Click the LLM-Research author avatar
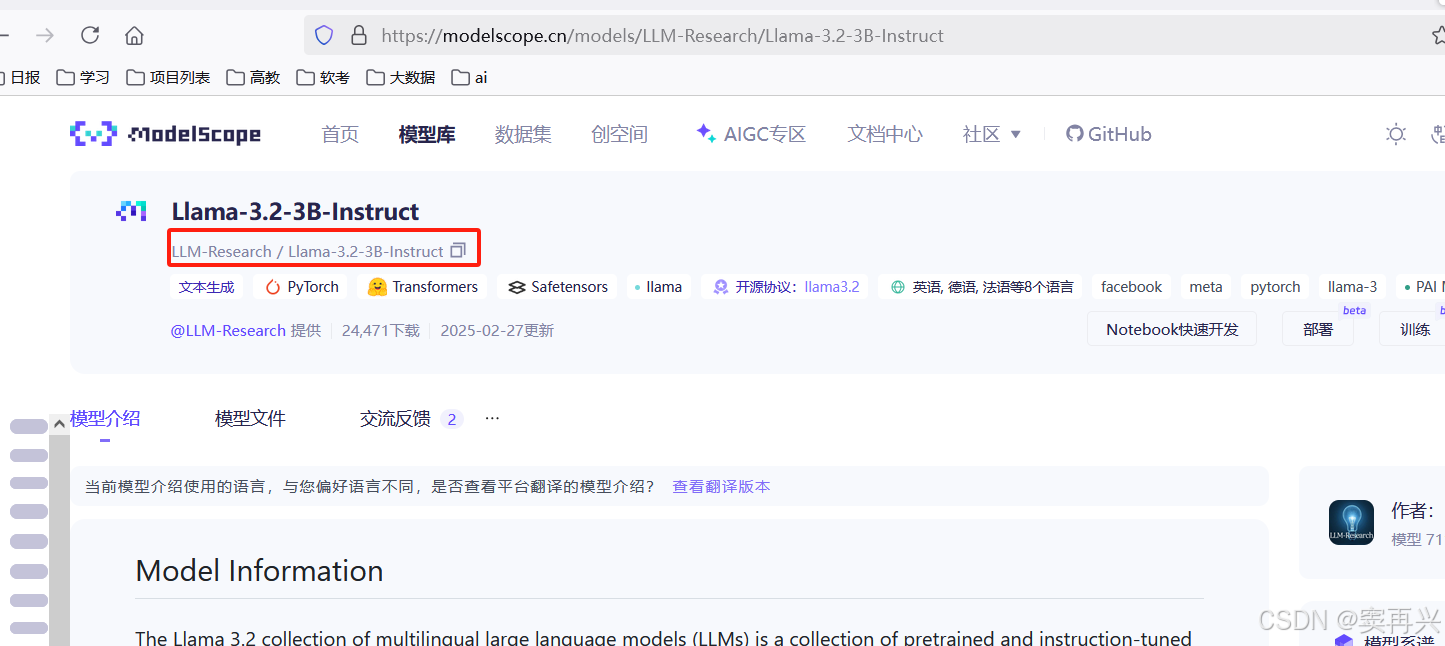Viewport: 1445px width, 646px height. click(1351, 522)
